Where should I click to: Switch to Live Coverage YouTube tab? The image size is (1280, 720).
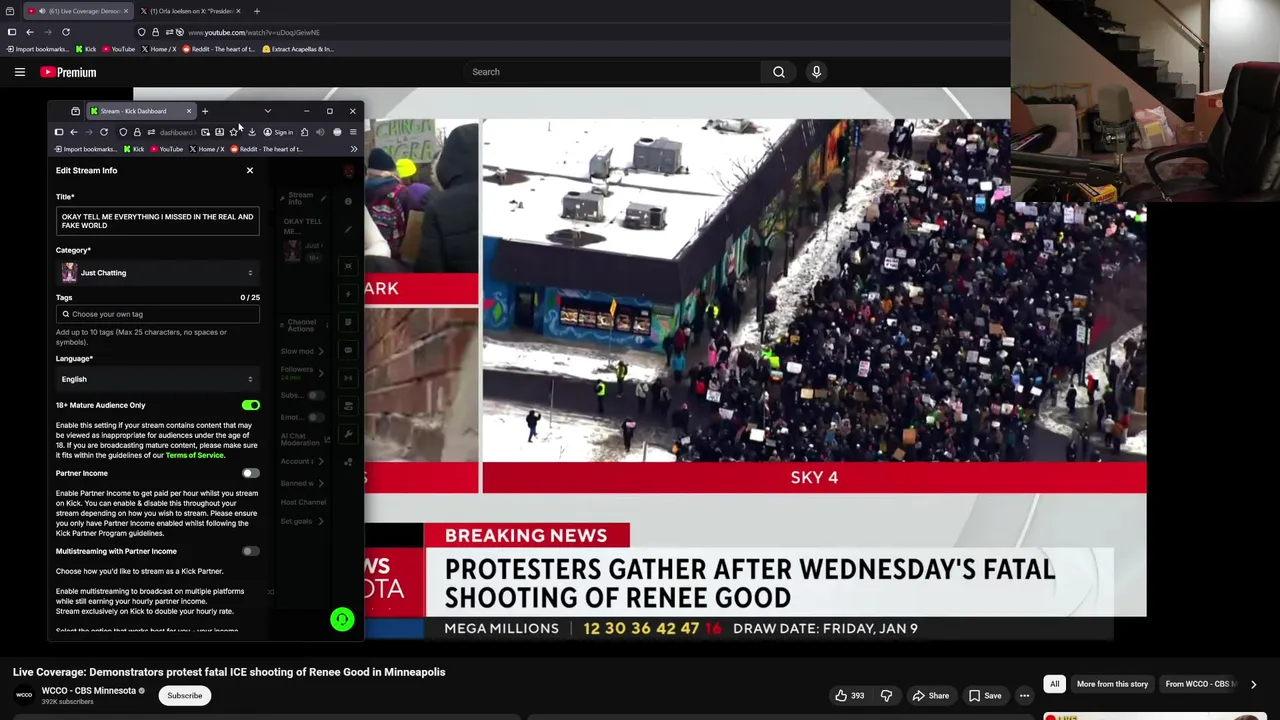coord(78,11)
